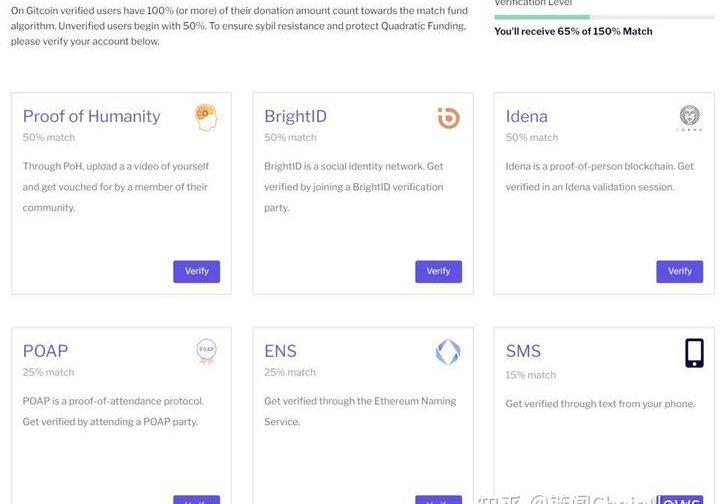Verify with BrightID
Viewport: 720px width, 504px height.
(x=439, y=271)
